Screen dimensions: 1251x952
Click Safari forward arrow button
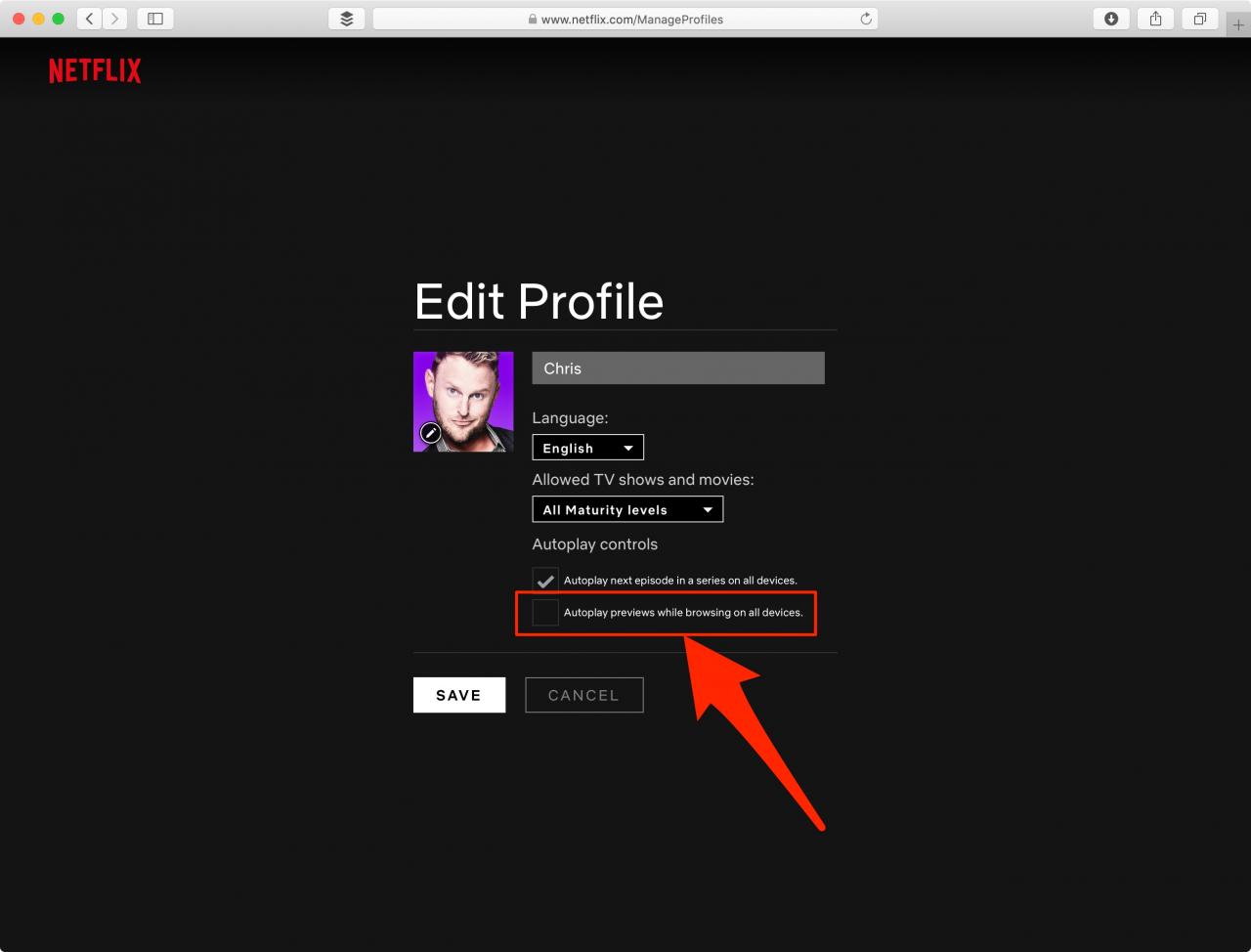(115, 19)
